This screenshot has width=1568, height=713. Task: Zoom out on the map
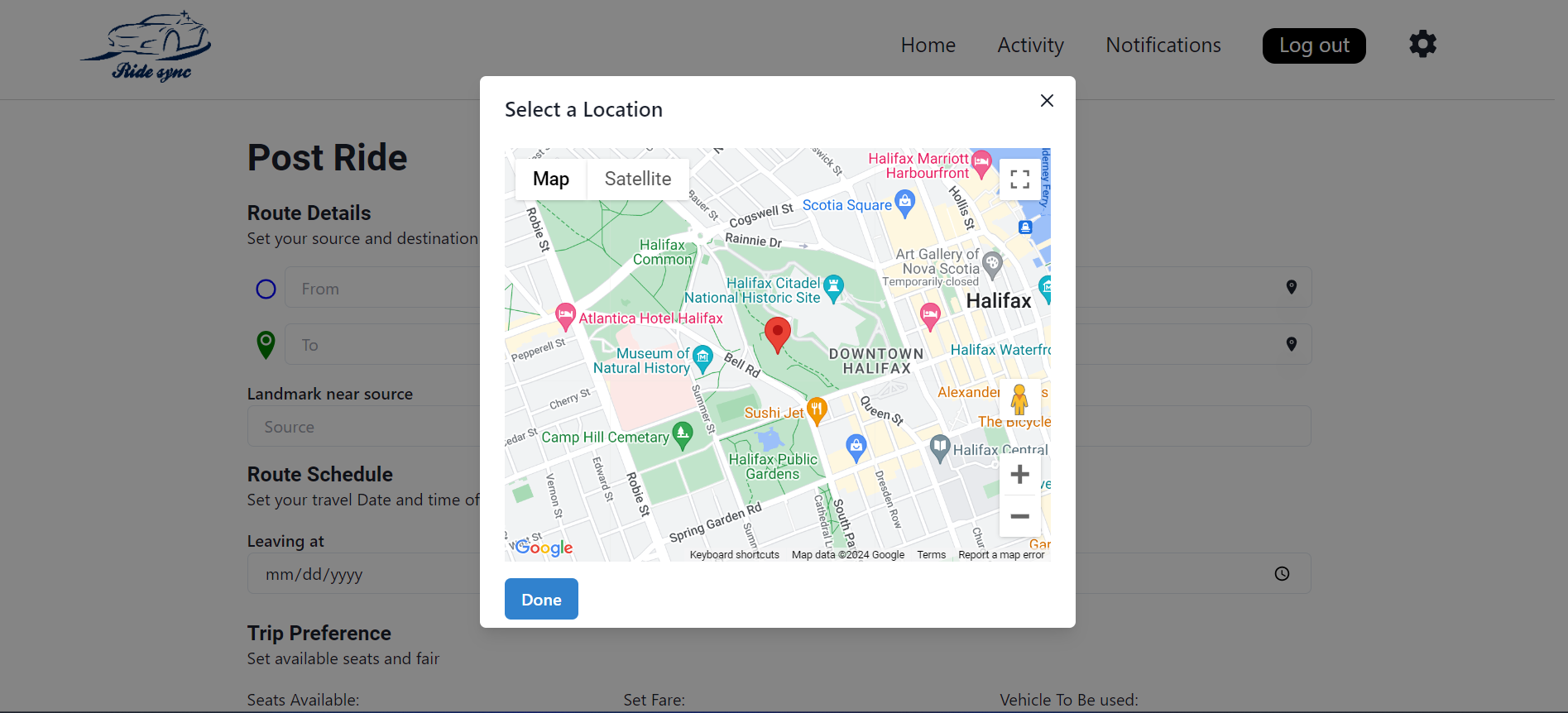[1020, 516]
